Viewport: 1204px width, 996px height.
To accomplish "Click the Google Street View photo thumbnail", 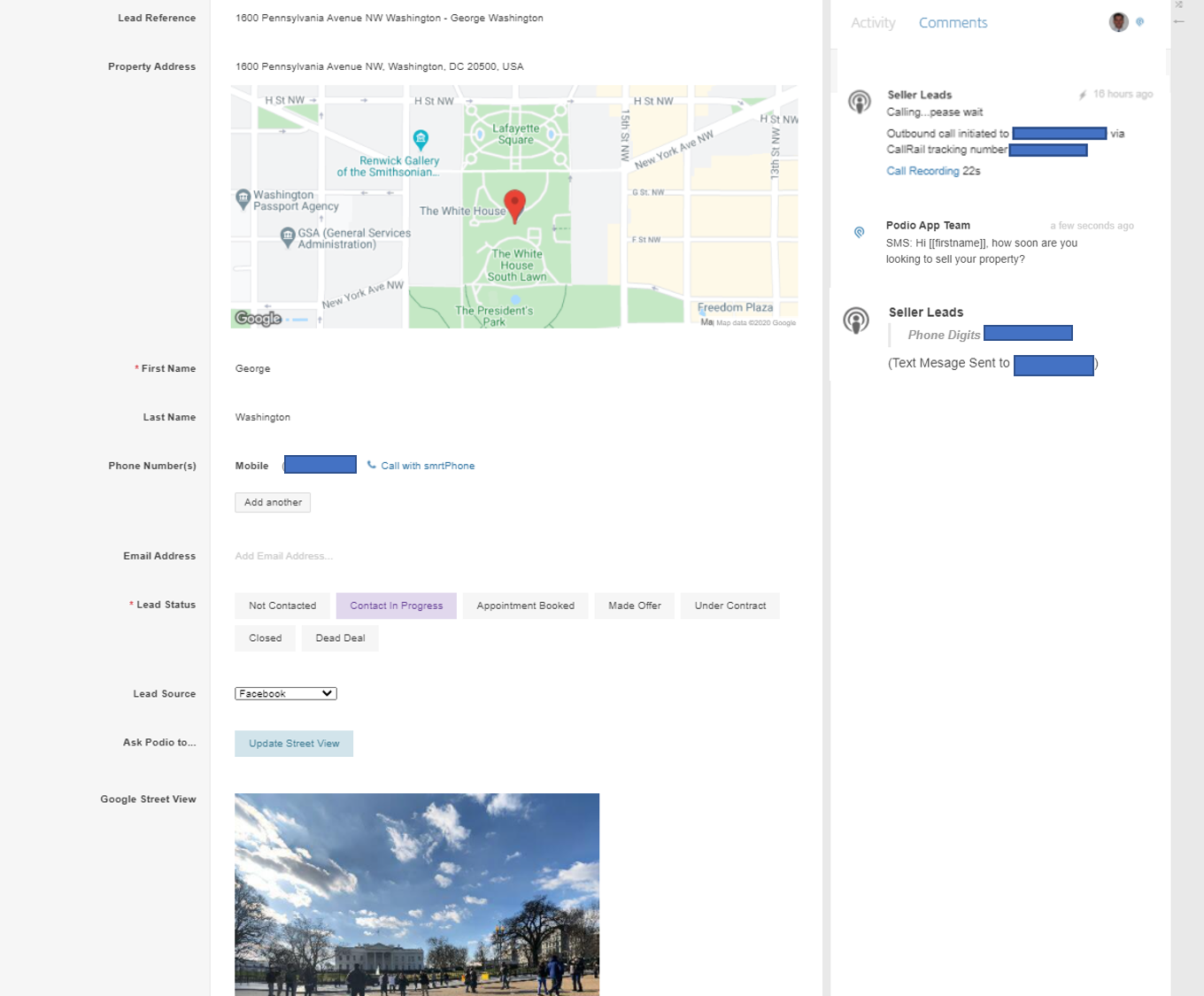I will coord(417,894).
